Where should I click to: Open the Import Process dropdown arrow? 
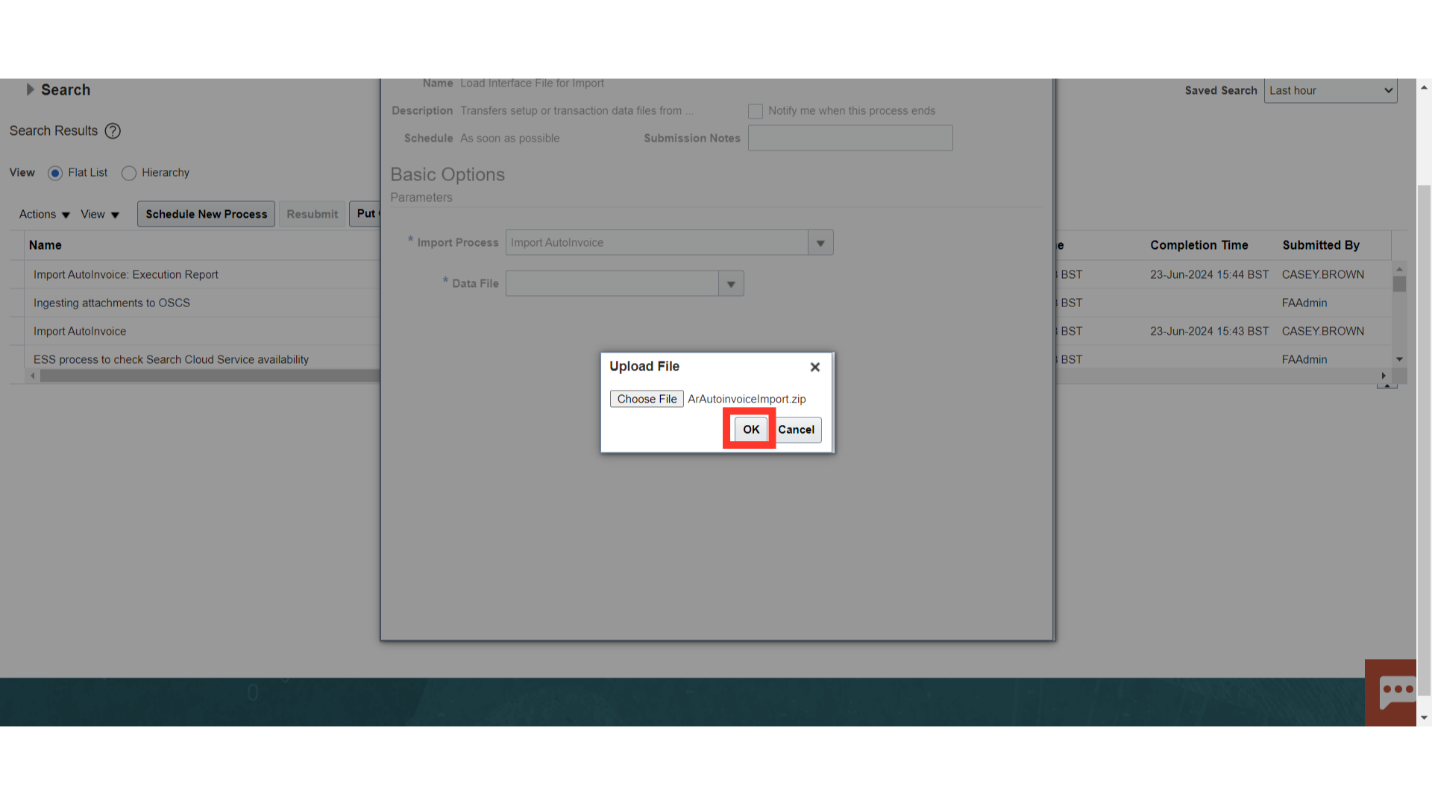coord(821,243)
